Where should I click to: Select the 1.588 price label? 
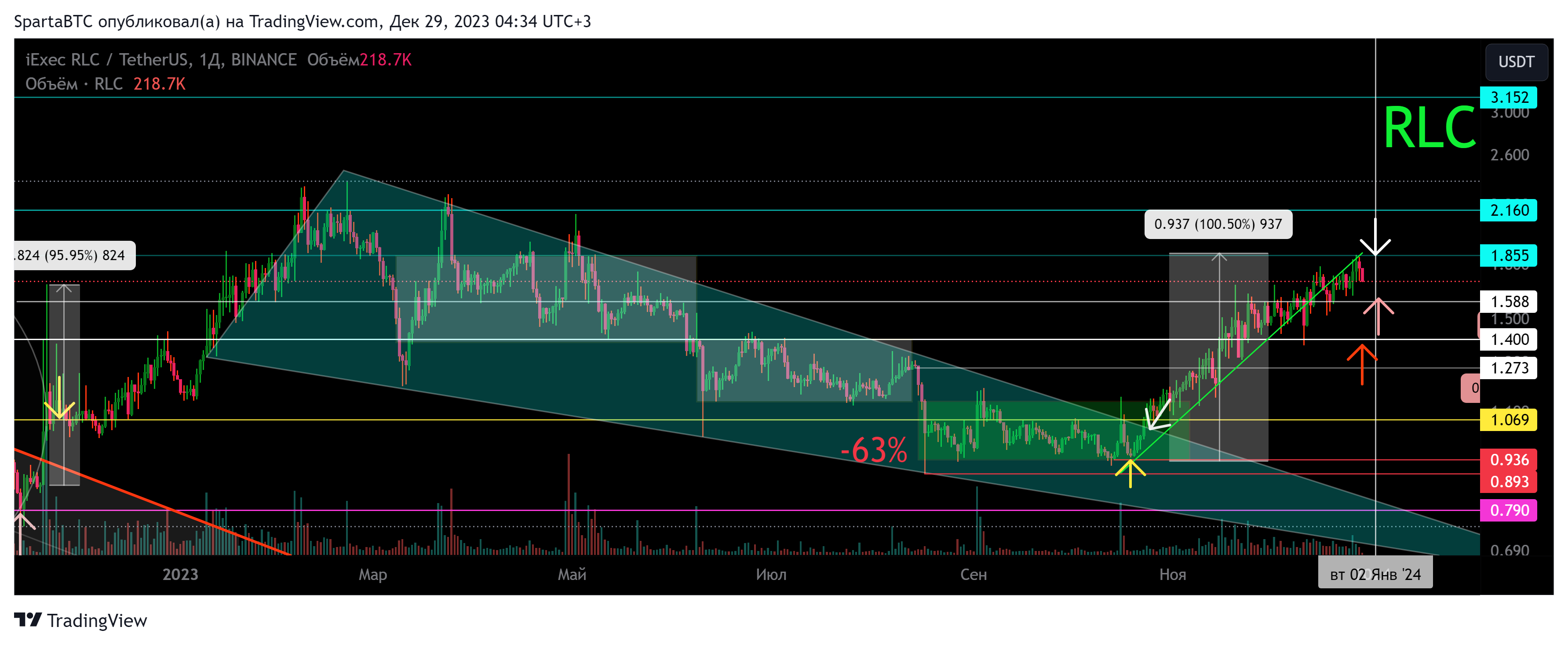pos(1508,302)
